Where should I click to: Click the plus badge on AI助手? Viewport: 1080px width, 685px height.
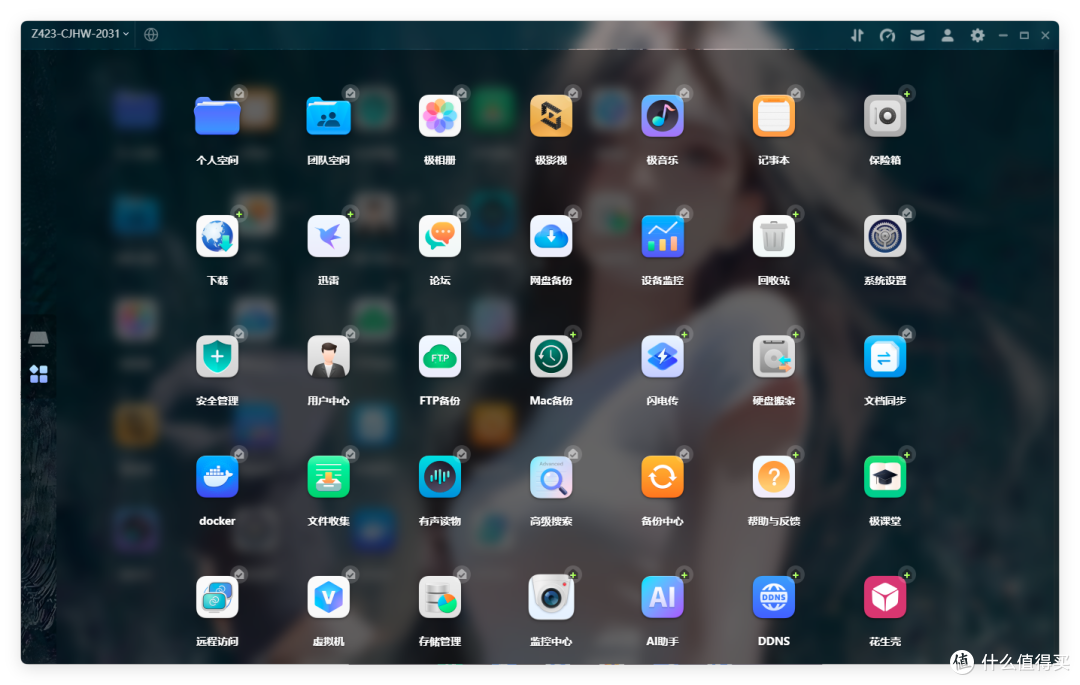[685, 575]
